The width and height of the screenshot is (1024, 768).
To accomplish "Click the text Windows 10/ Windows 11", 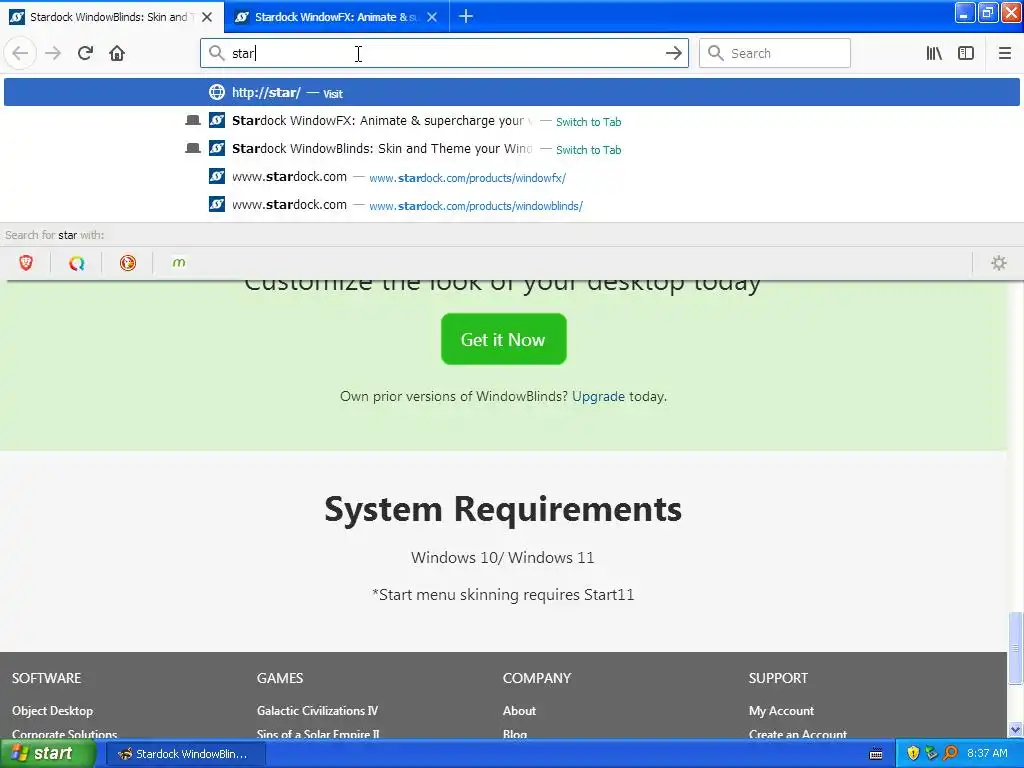I will tap(502, 558).
